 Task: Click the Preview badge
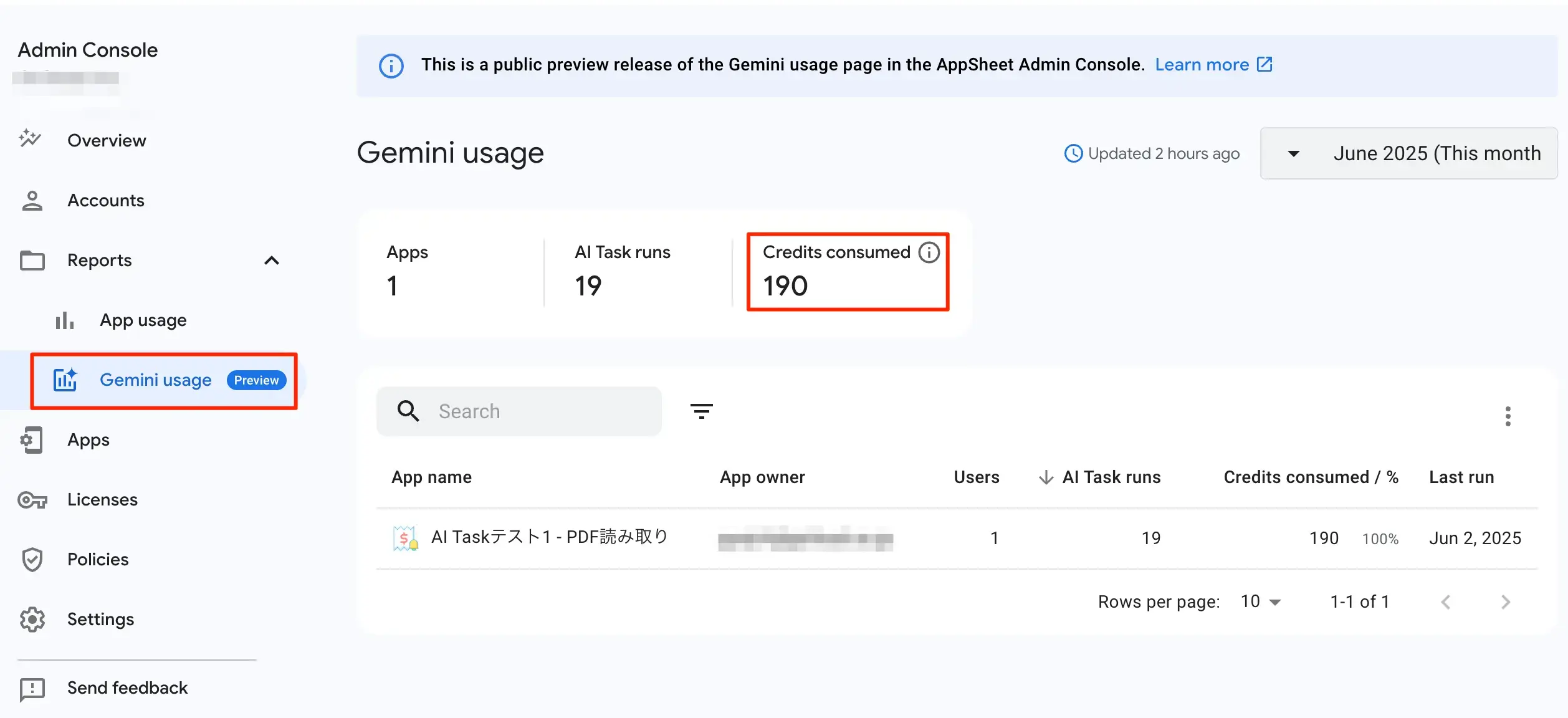(x=257, y=380)
